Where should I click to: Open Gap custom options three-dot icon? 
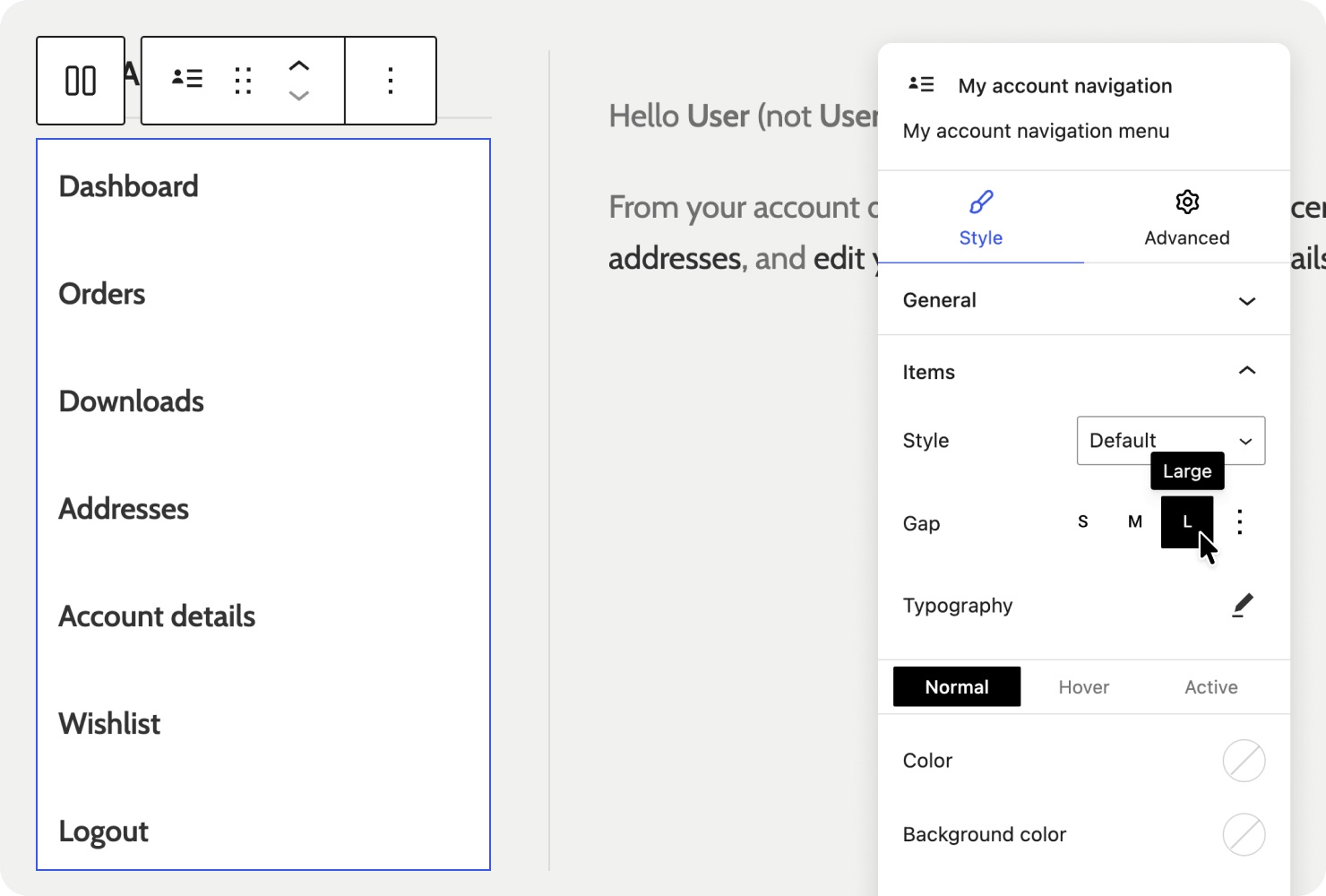point(1240,522)
